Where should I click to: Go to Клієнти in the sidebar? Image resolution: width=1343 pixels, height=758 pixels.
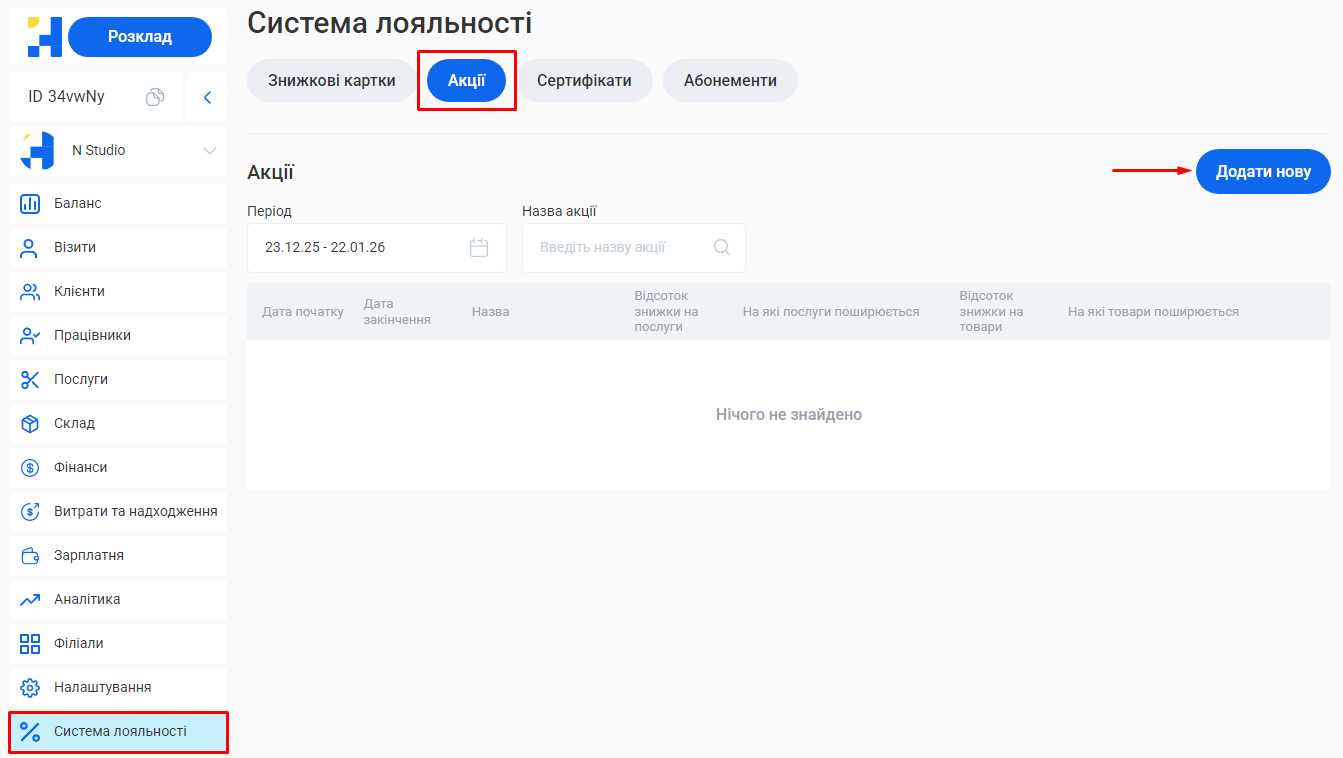pyautogui.click(x=79, y=291)
